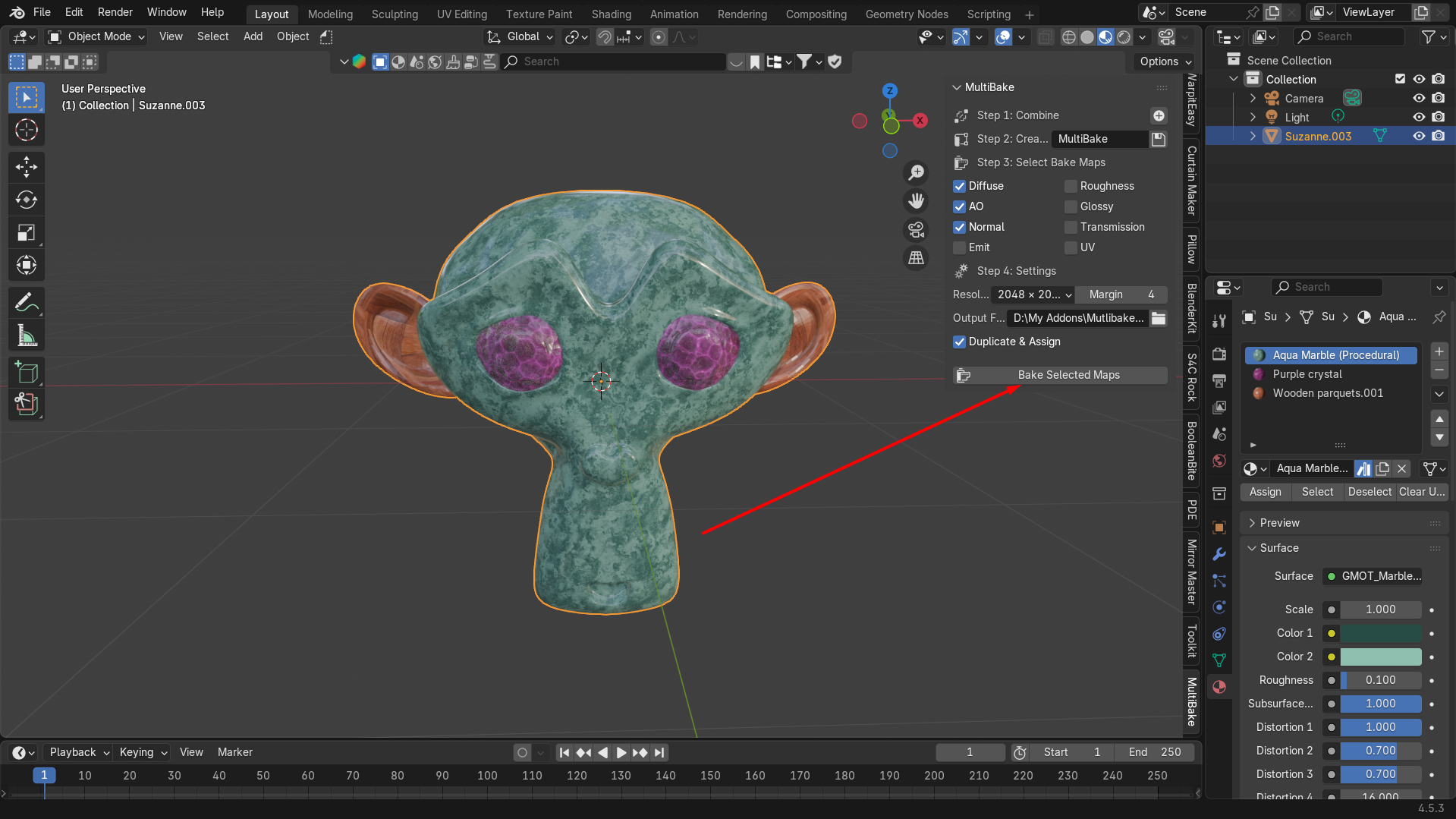Click the viewport pan hand icon
Viewport: 1456px width, 819px height.
click(x=917, y=200)
